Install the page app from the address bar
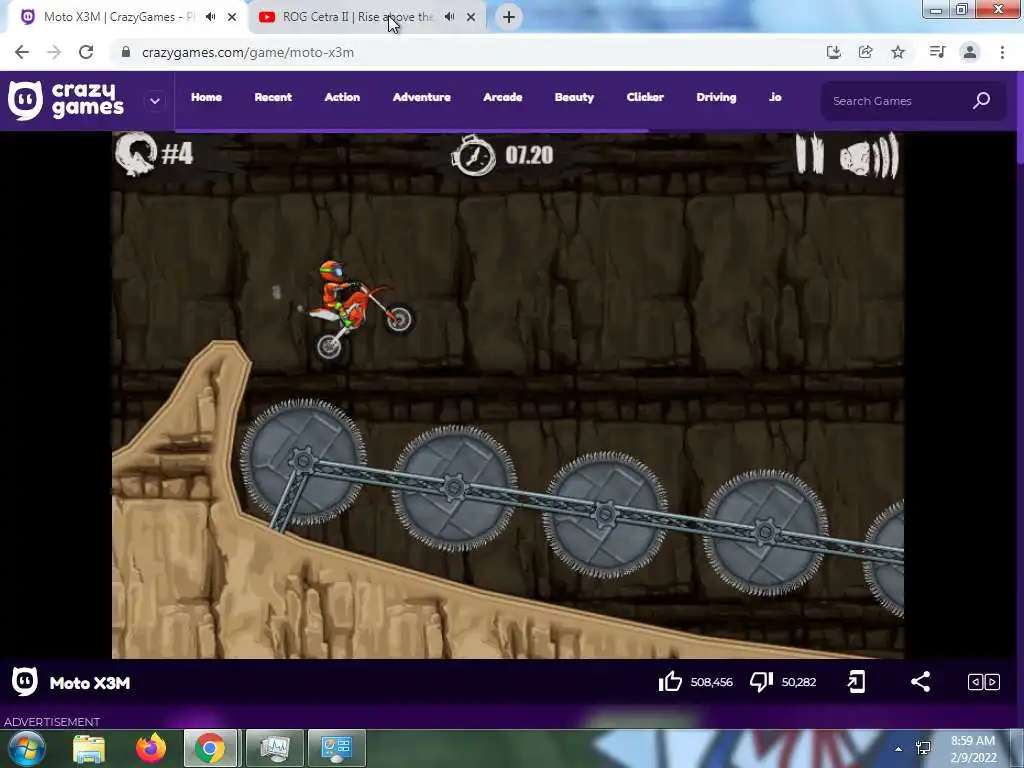The width and height of the screenshot is (1024, 768). point(833,52)
